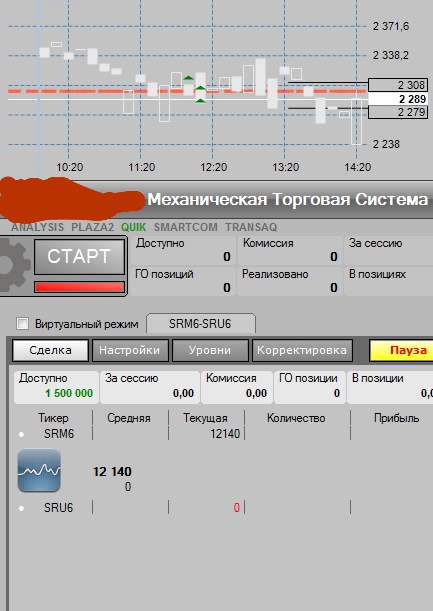Click the Текущая column header

point(205,418)
